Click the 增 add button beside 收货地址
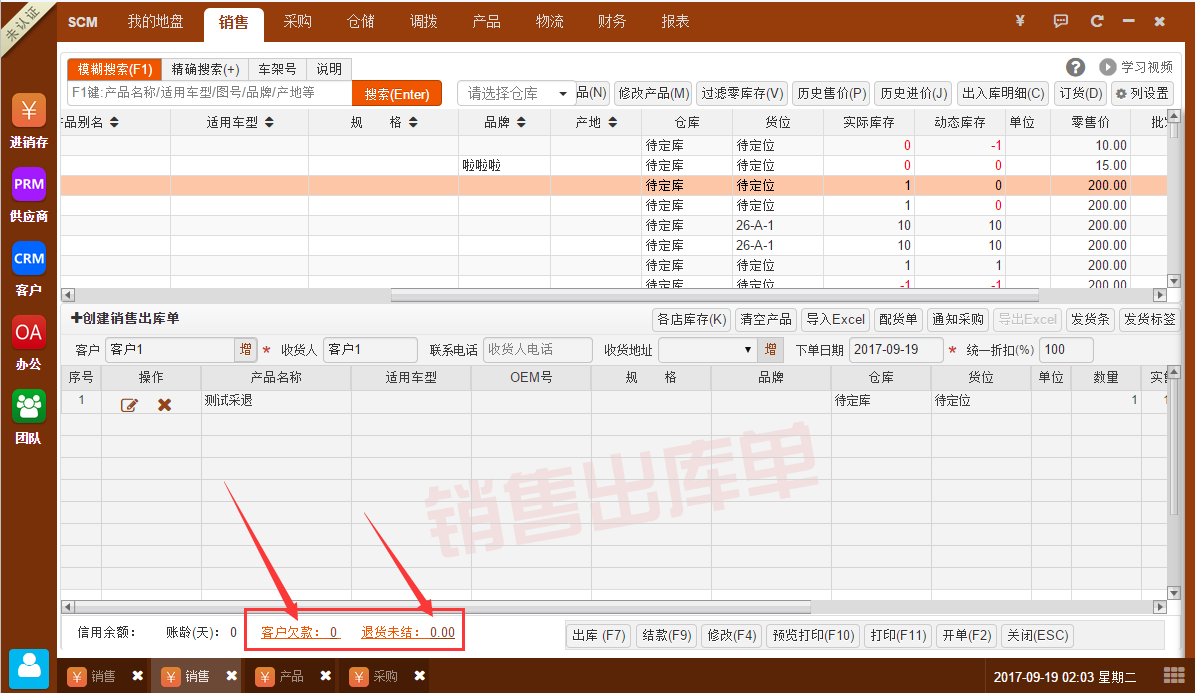Screen dimensions: 1195x693 (x=771, y=349)
